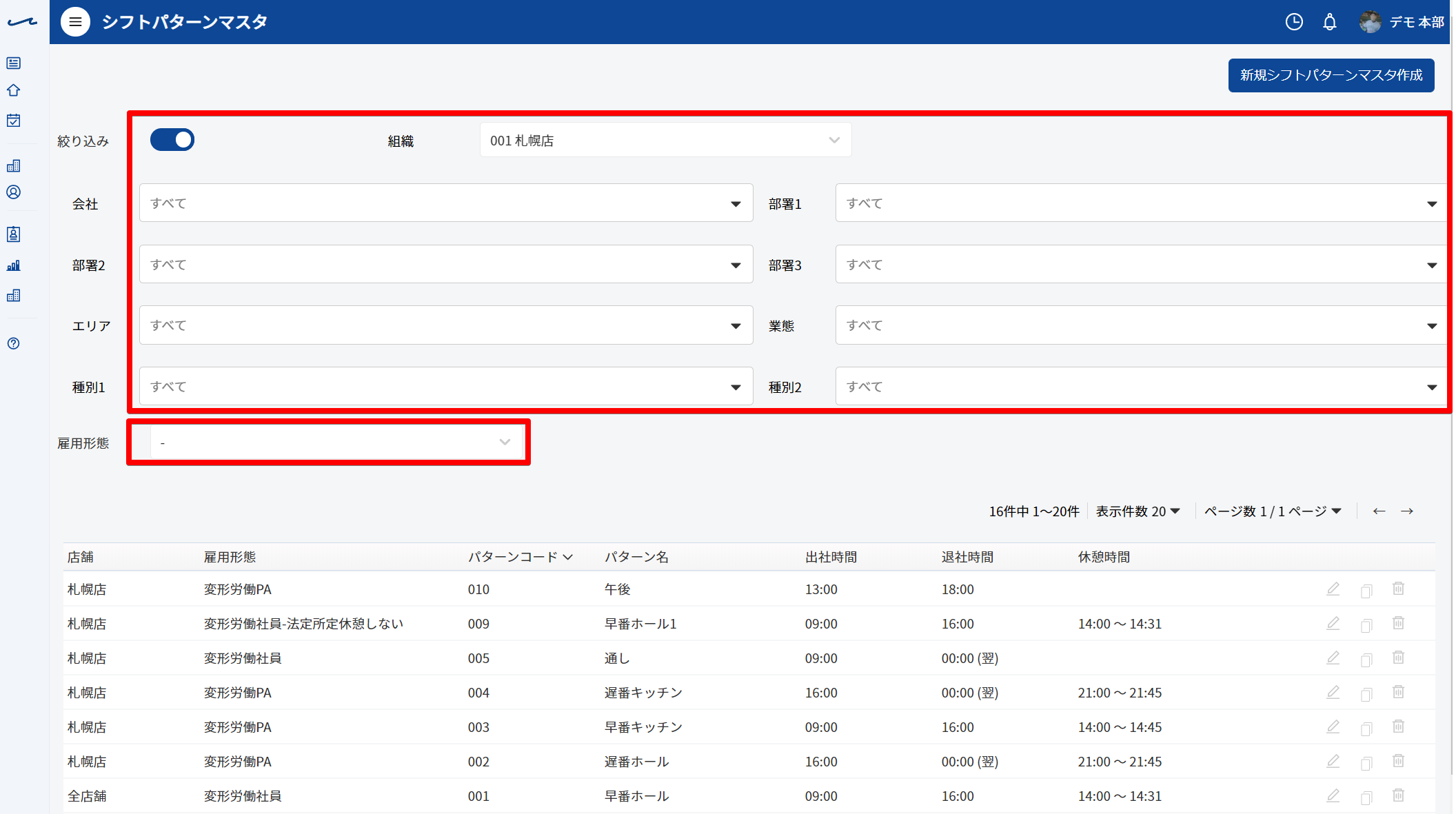Delete pattern 001 早番ホール row

(x=1398, y=795)
